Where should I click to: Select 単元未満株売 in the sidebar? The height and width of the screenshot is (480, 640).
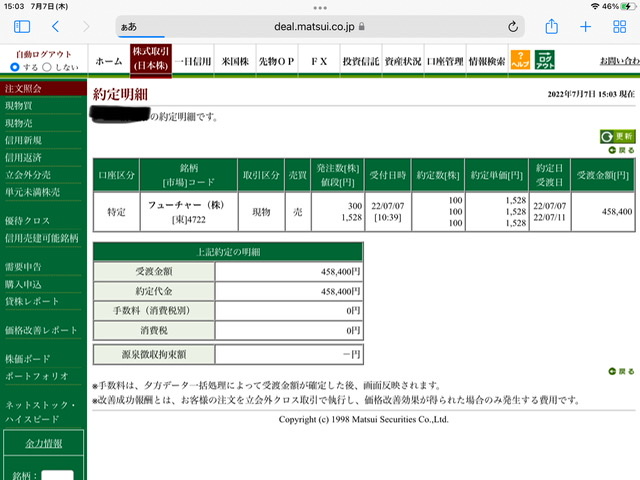point(32,192)
